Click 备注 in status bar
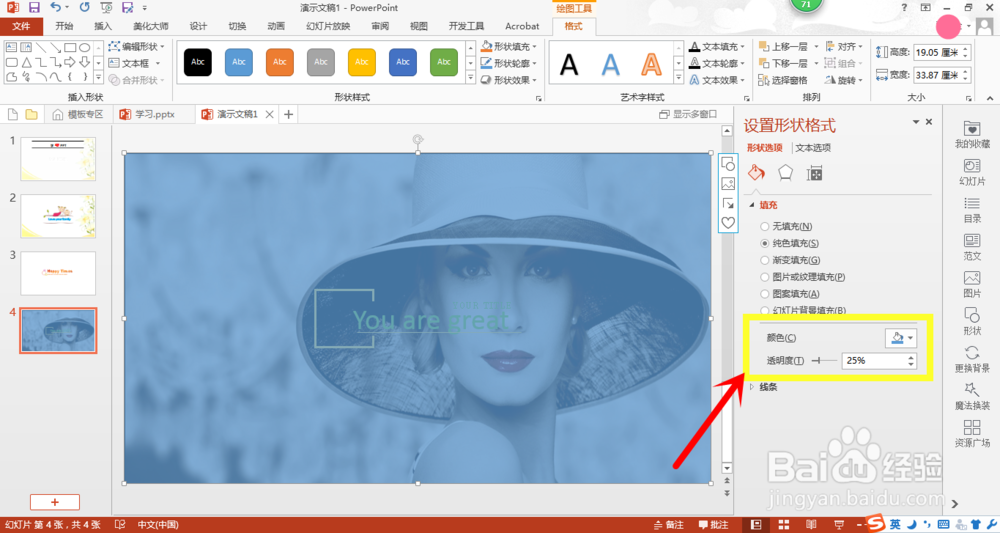This screenshot has height=533, width=1000. tap(668, 525)
